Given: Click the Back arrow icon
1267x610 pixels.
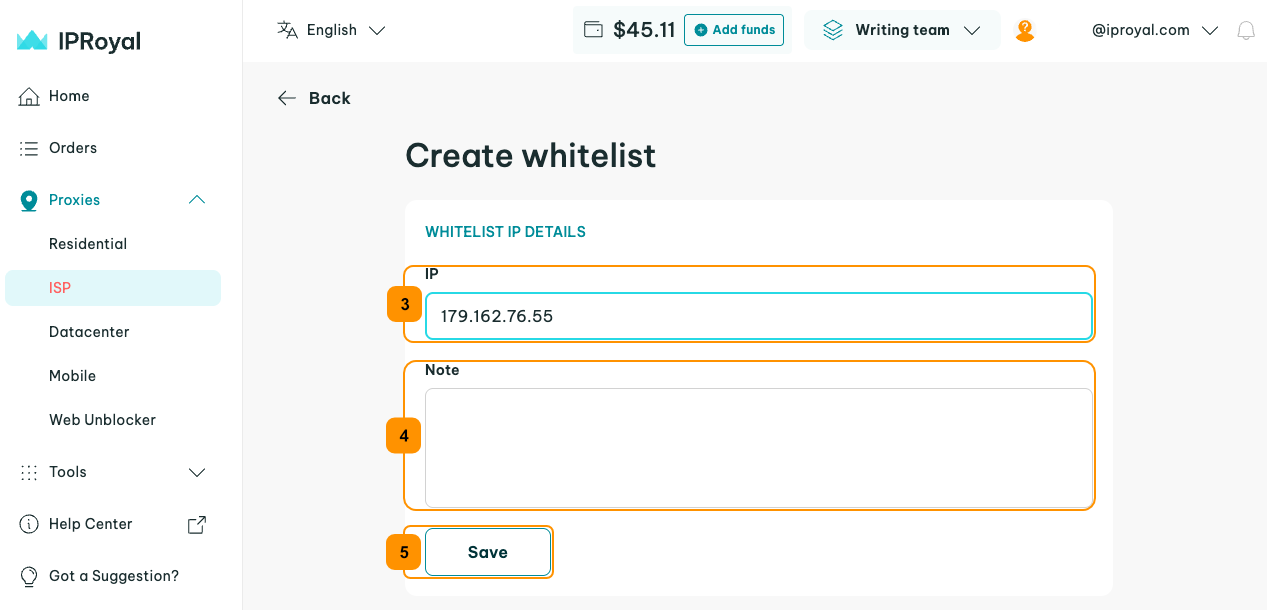Looking at the screenshot, I should coord(287,98).
